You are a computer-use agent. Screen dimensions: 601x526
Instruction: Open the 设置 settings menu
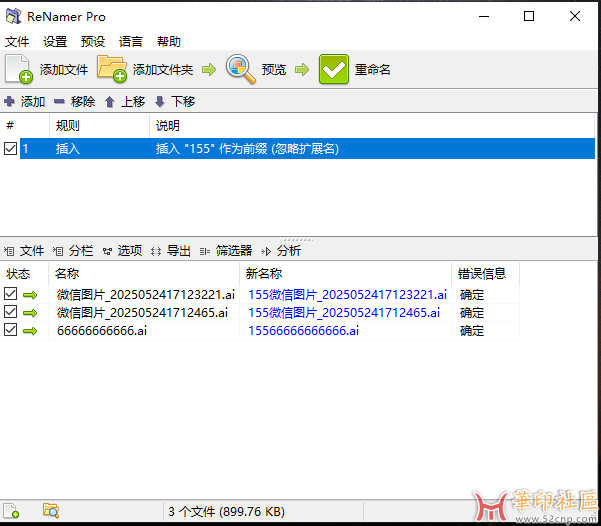click(x=55, y=41)
